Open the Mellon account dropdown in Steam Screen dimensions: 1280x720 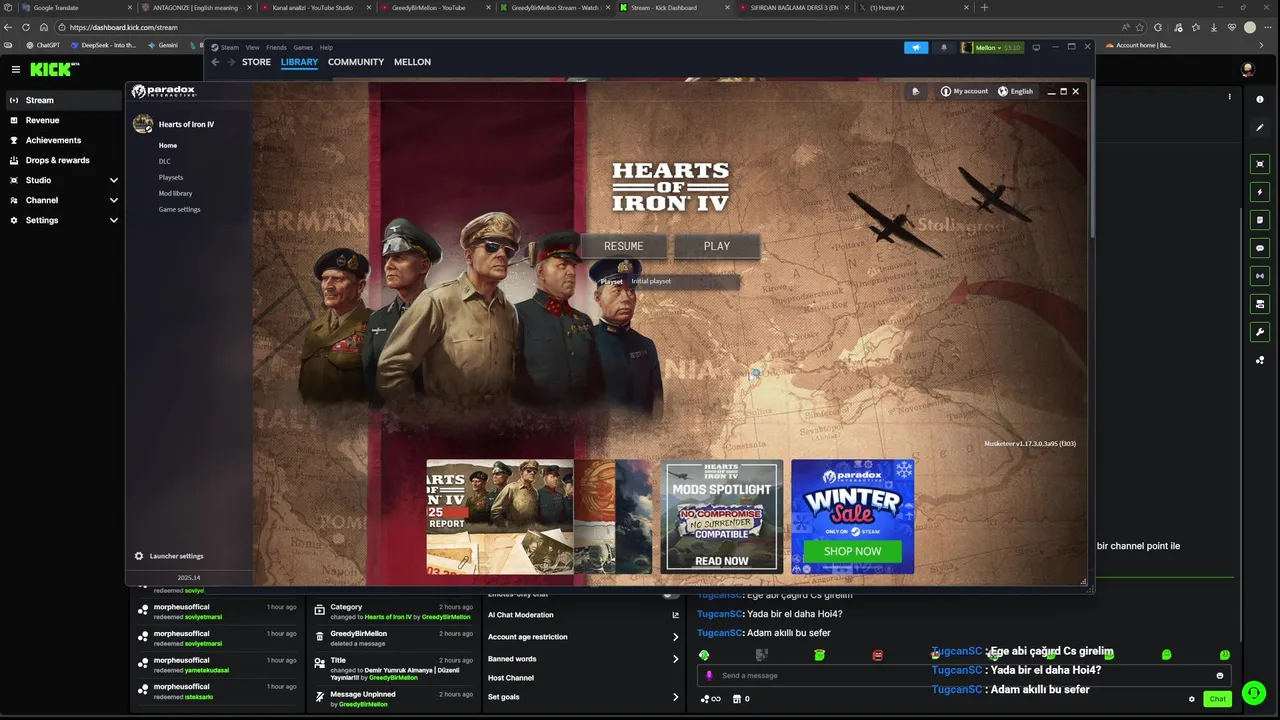[x=992, y=47]
